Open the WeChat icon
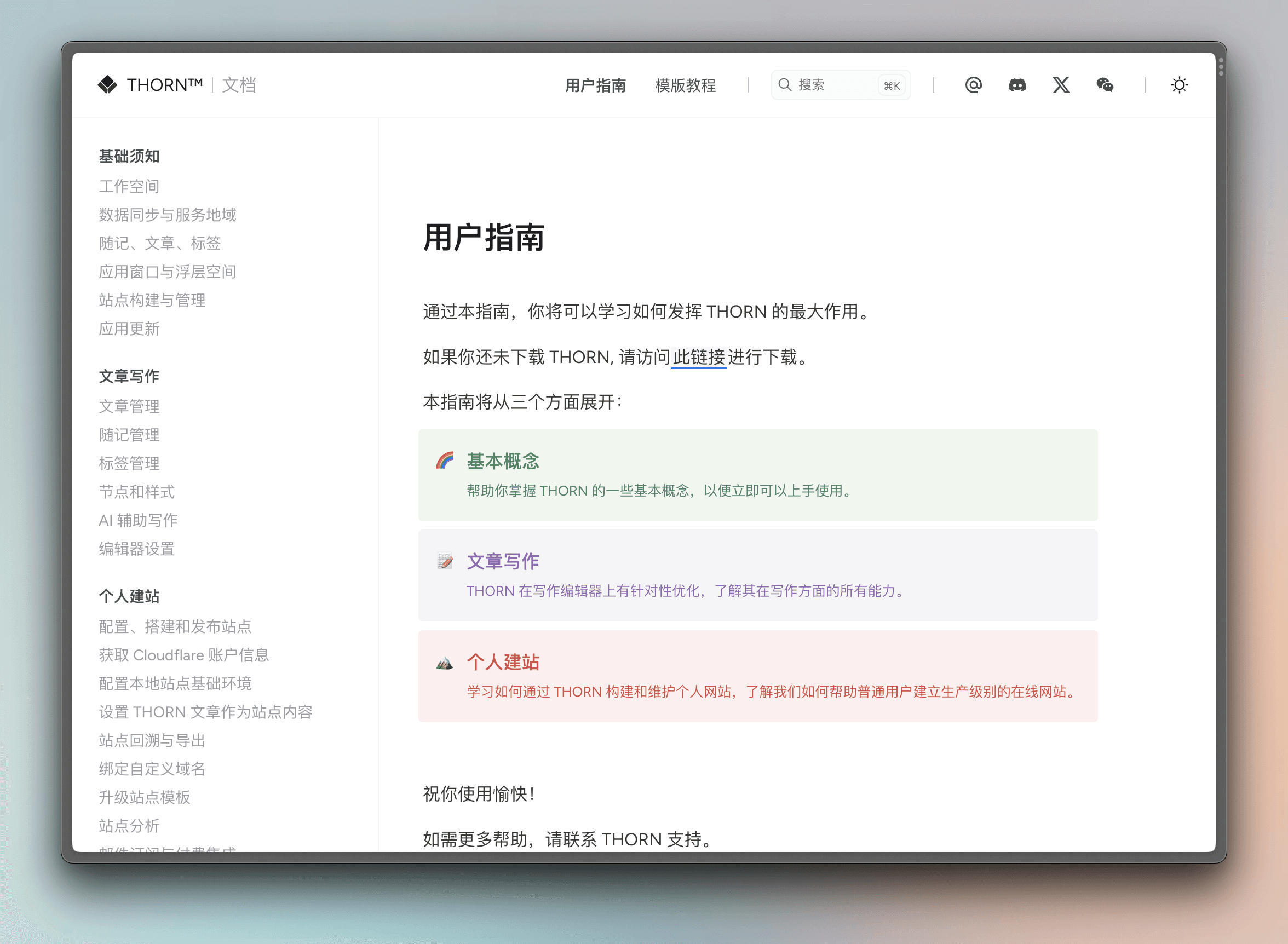Viewport: 1288px width, 944px height. (1105, 85)
